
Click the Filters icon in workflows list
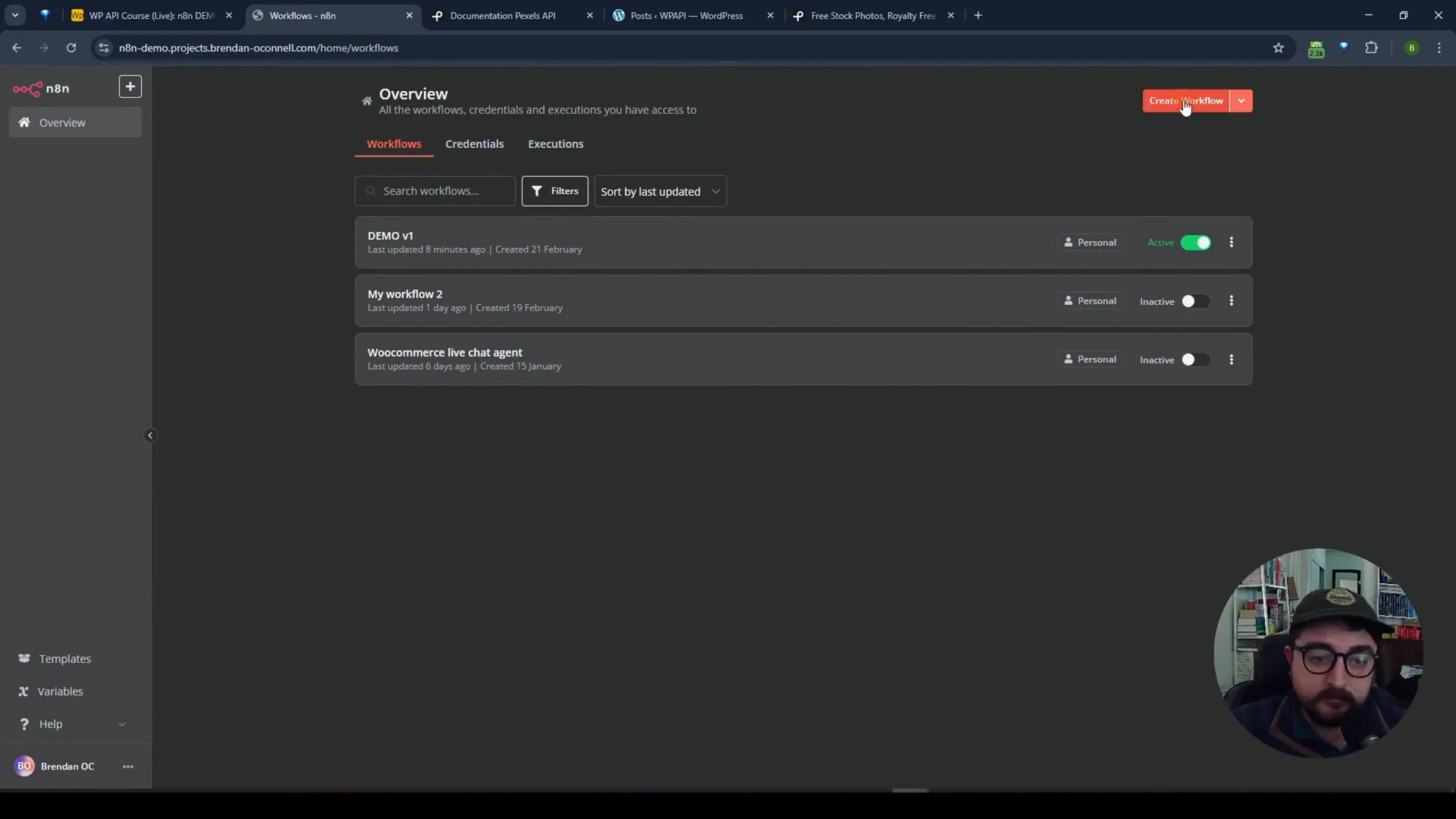(555, 190)
